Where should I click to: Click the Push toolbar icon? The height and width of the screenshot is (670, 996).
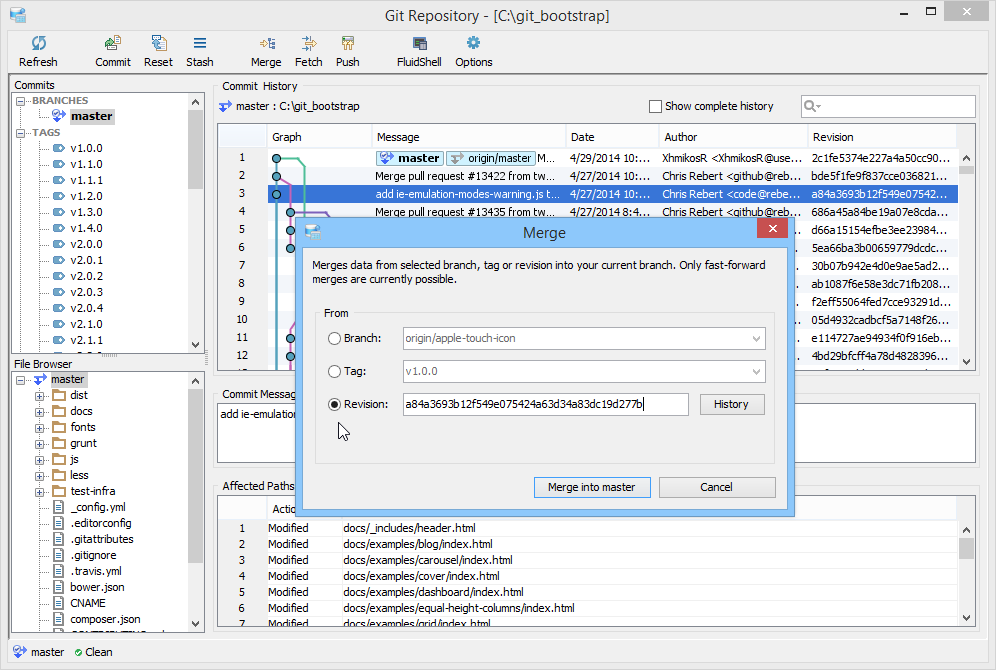click(x=347, y=43)
